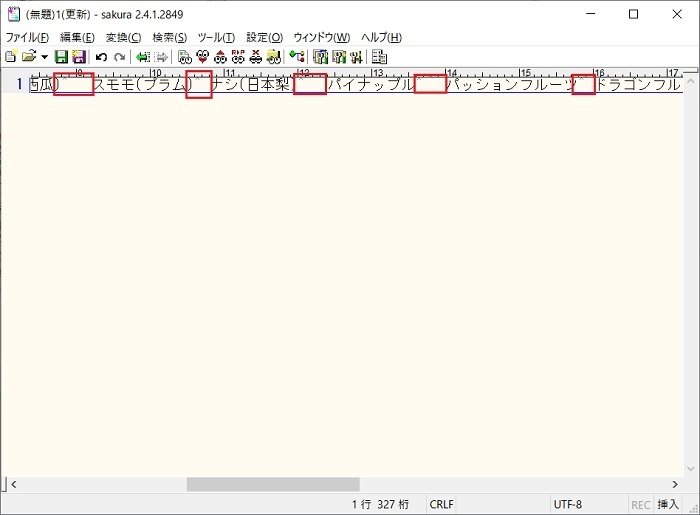Screen dimensions: 700x515
Task: Open common settings with the sliders icon
Action: pos(356,57)
